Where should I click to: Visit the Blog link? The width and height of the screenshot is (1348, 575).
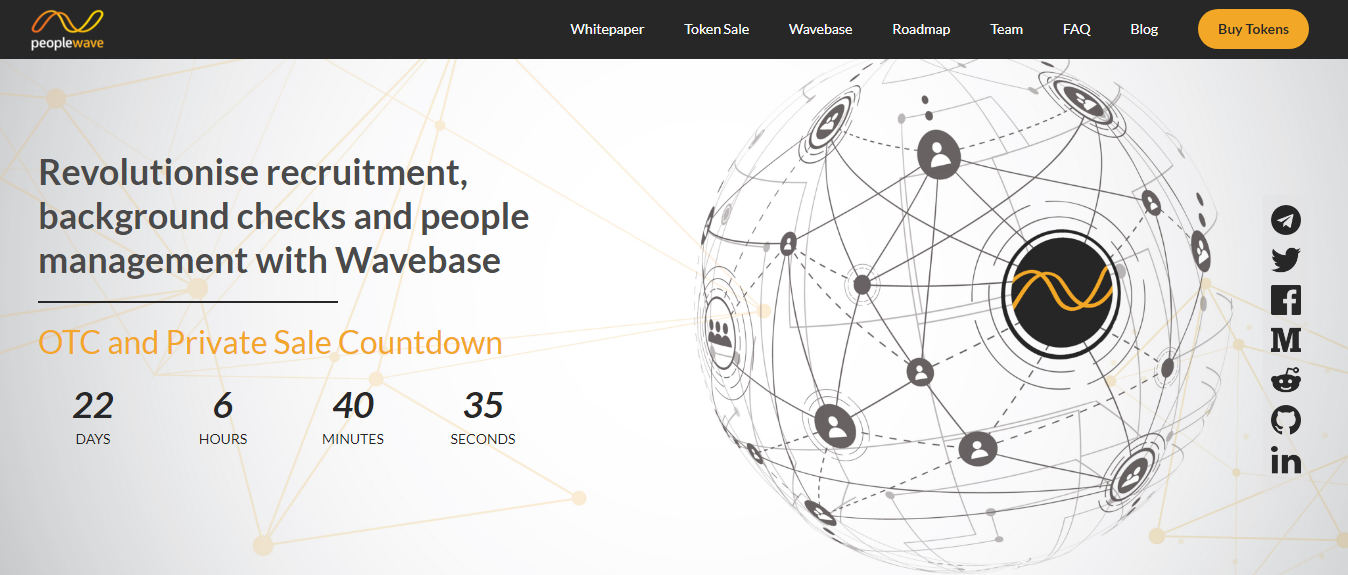pyautogui.click(x=1144, y=29)
